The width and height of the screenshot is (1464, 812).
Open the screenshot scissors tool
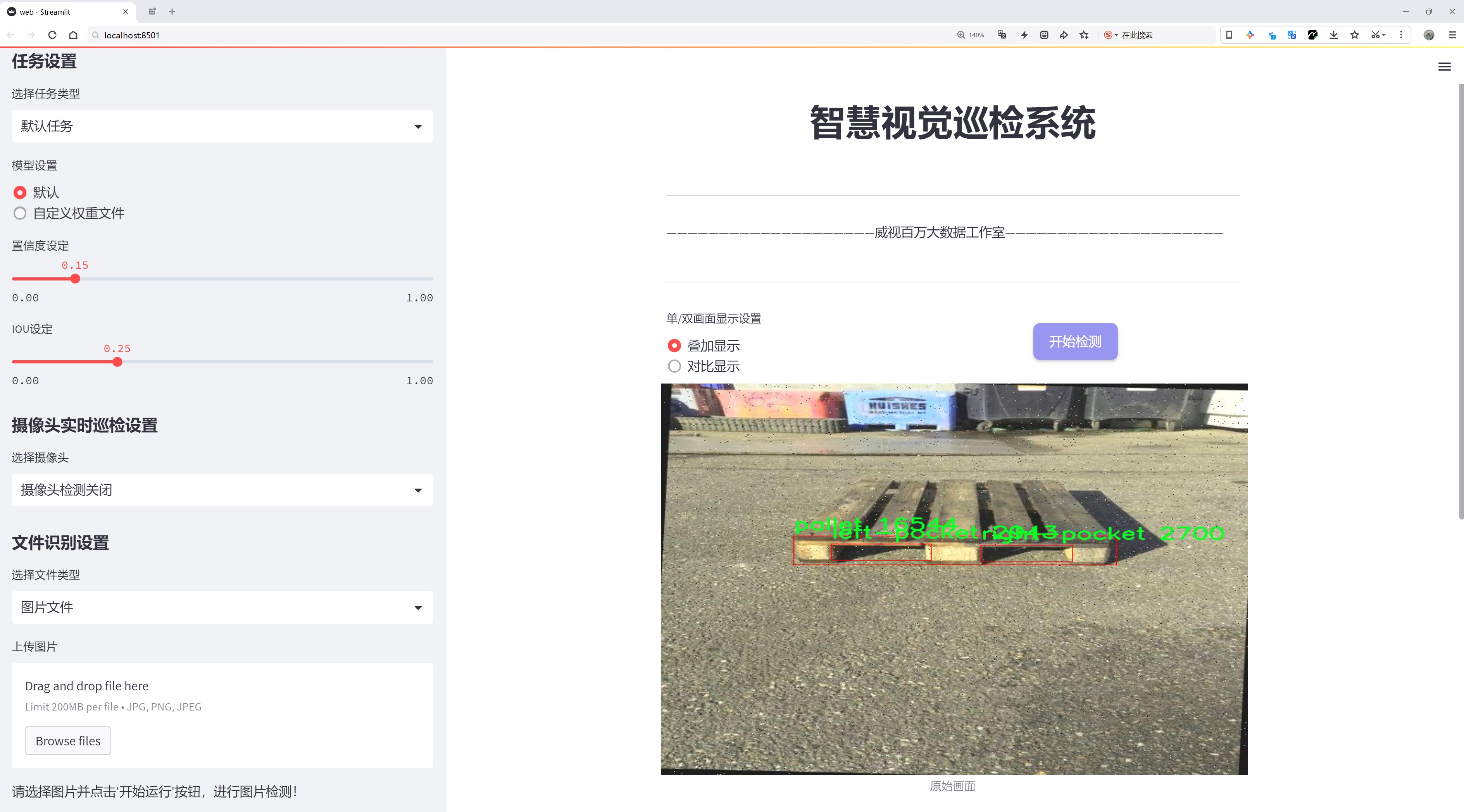(1375, 35)
